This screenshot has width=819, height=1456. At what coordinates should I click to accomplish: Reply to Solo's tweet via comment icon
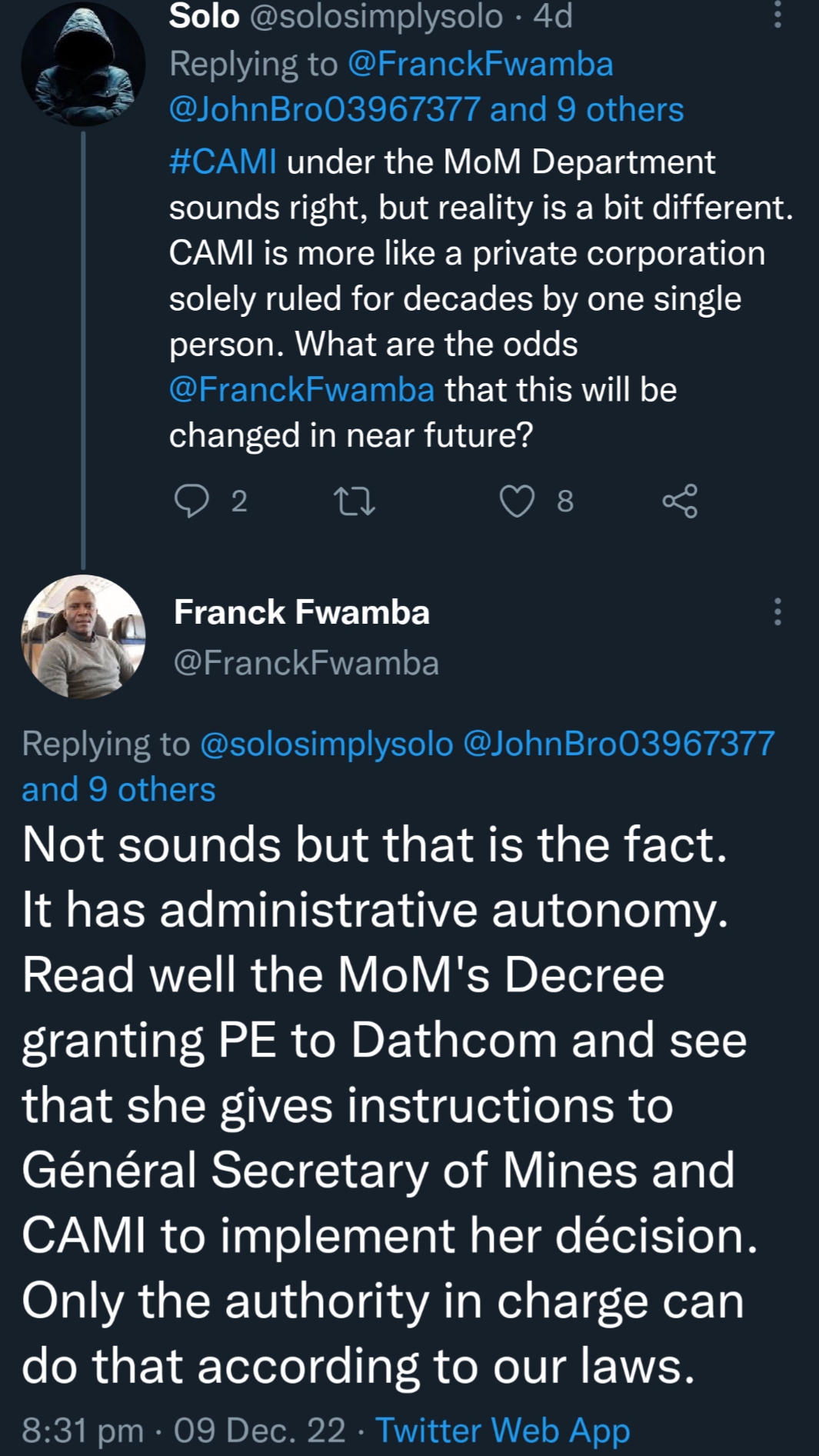(191, 501)
